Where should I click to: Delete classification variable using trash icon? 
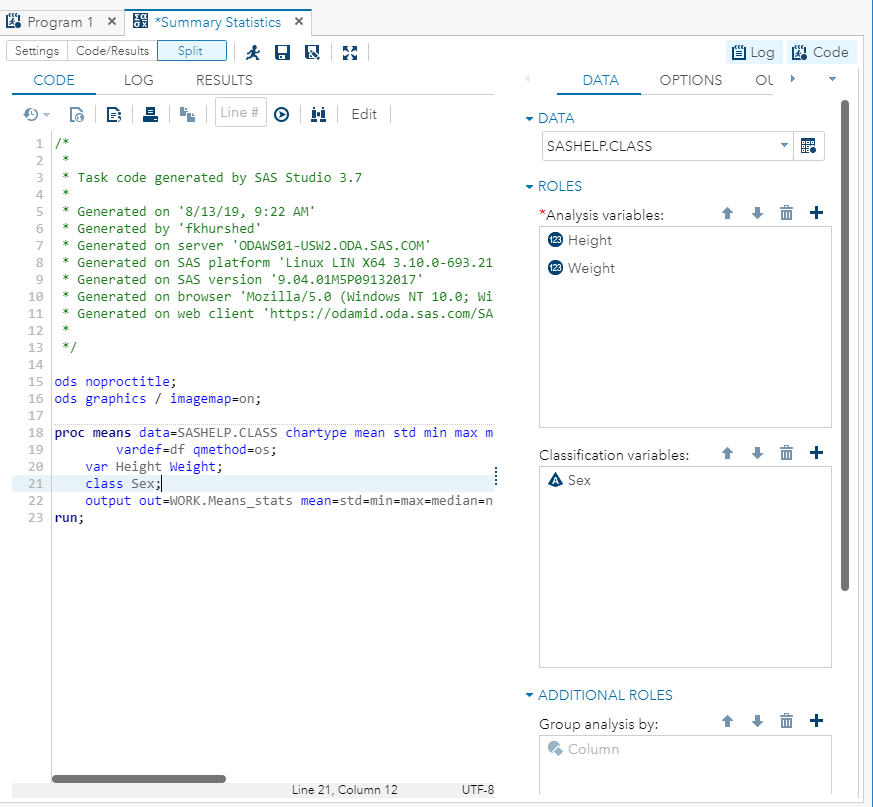pos(786,453)
